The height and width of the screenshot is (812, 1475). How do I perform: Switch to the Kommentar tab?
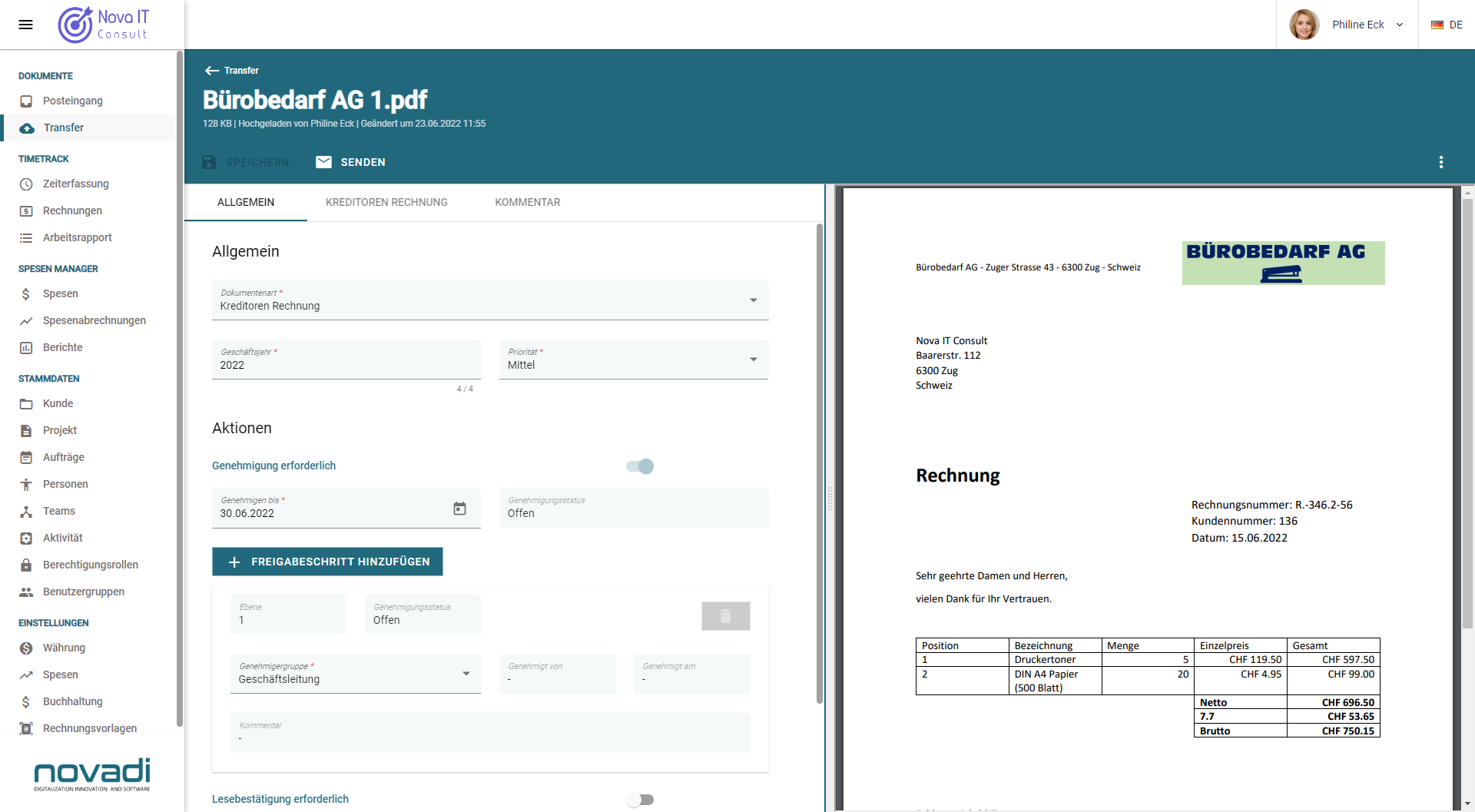pyautogui.click(x=528, y=203)
